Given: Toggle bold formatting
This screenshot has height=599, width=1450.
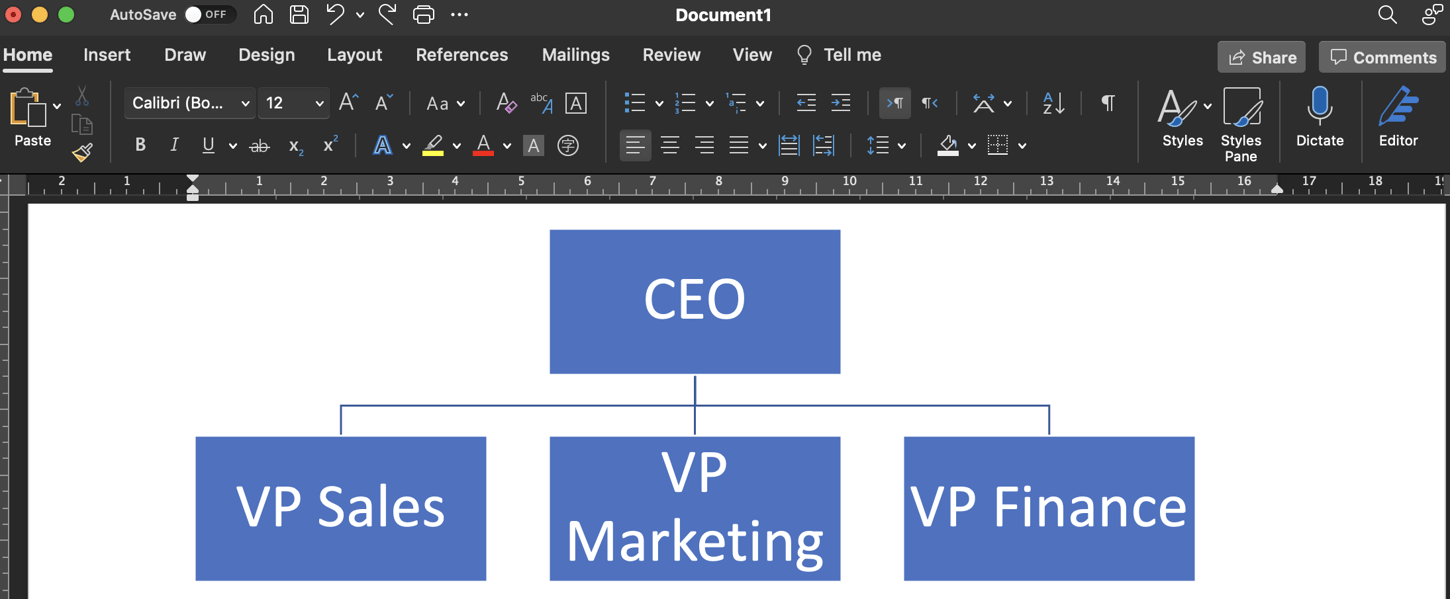Looking at the screenshot, I should [x=140, y=145].
